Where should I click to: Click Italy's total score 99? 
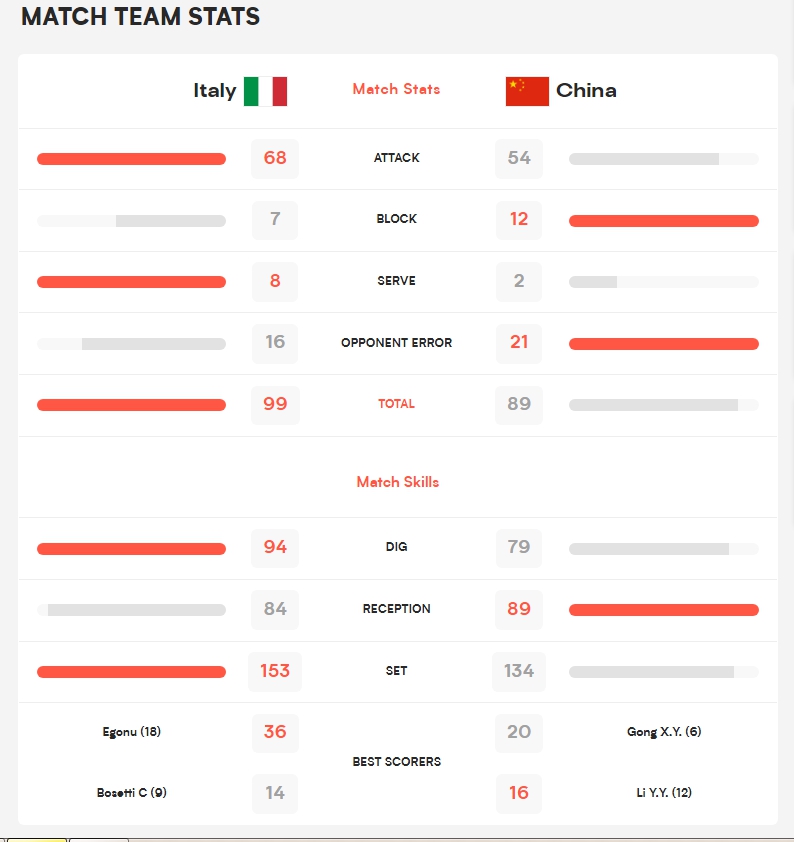[x=275, y=404]
